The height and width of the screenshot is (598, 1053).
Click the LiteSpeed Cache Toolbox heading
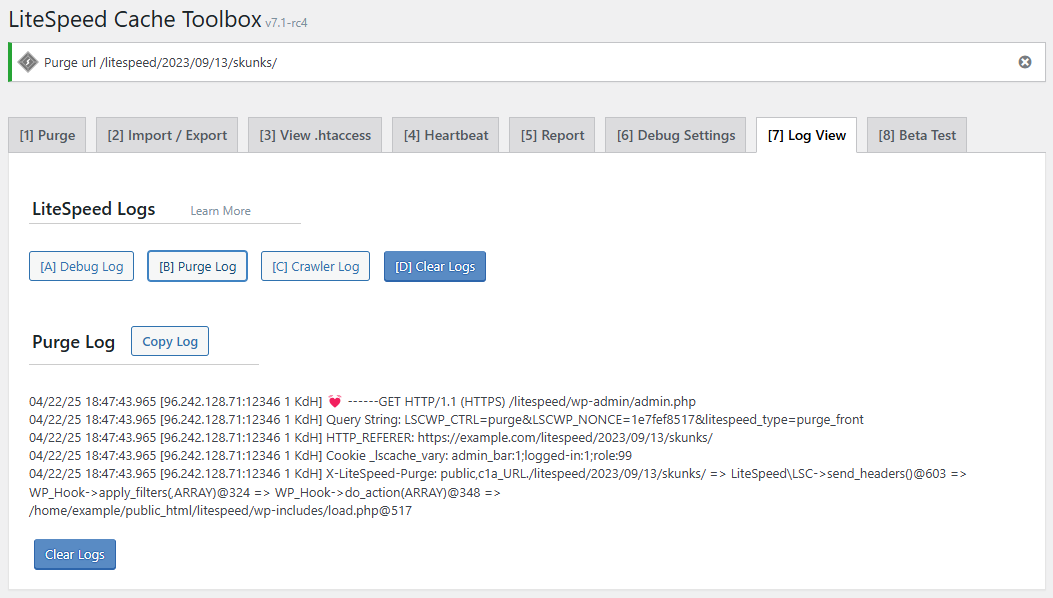135,19
